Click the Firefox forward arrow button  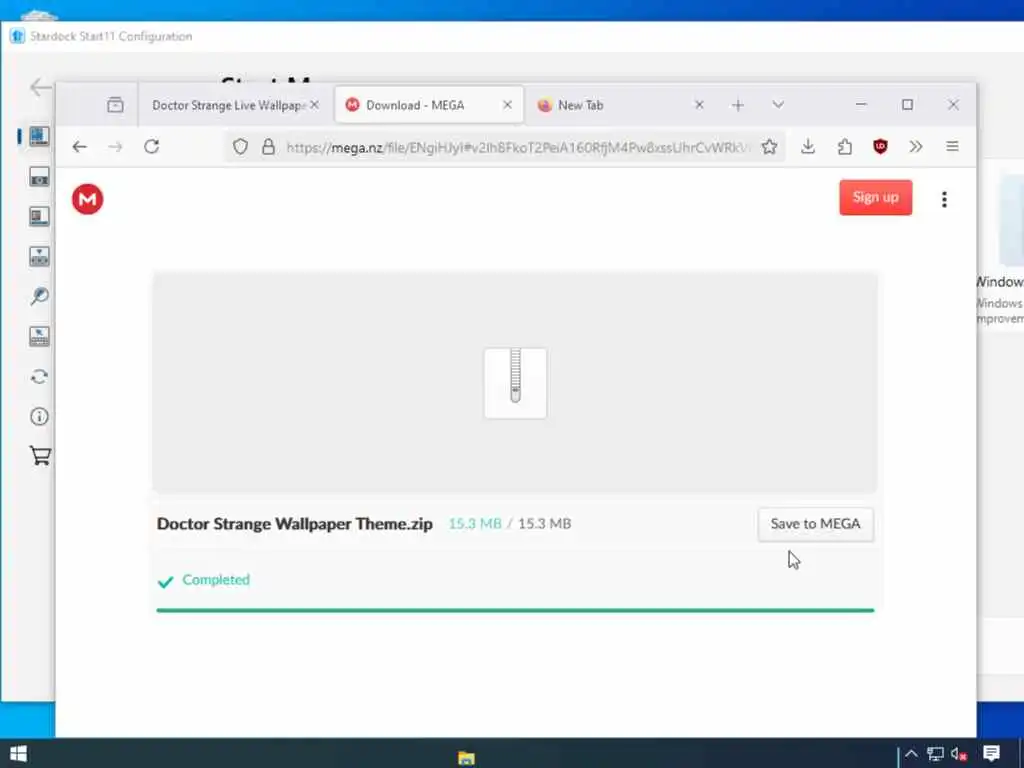116,147
